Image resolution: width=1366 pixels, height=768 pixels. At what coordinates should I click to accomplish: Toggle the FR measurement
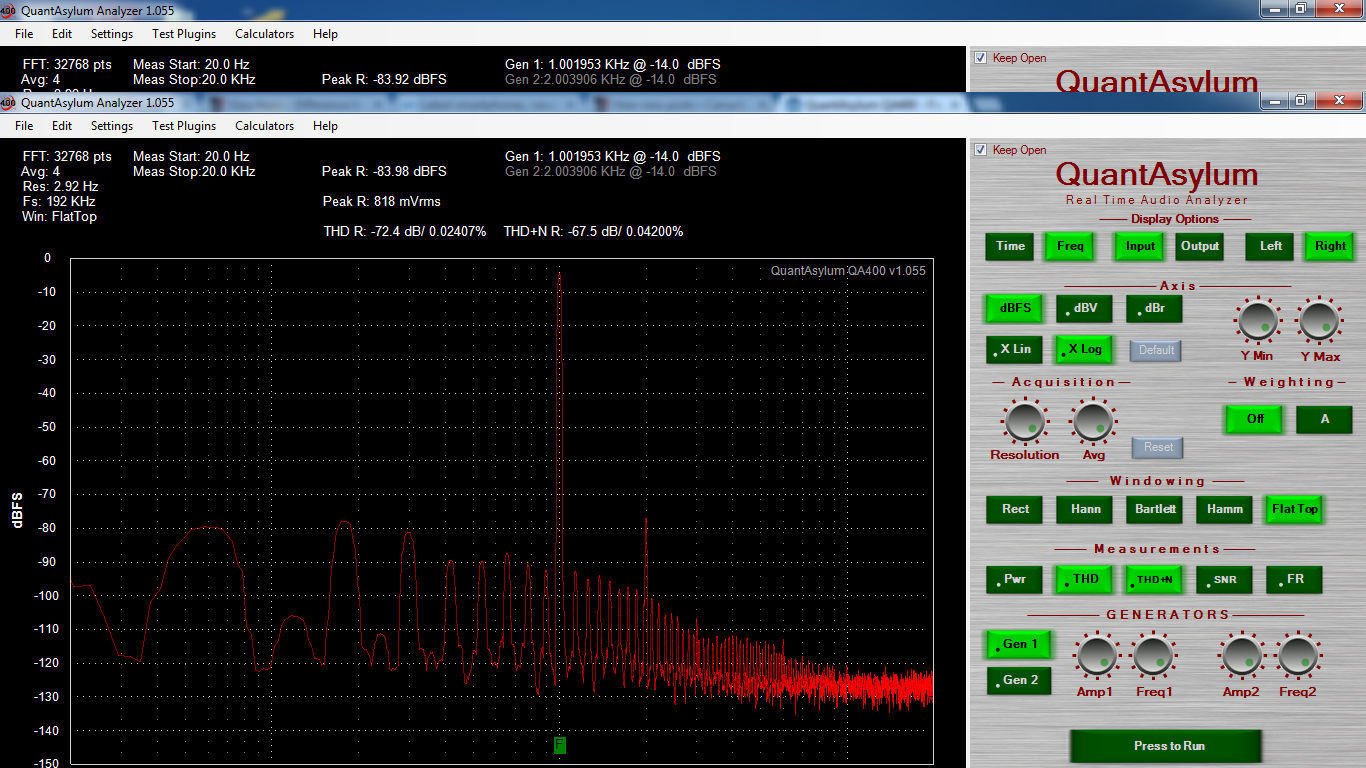[x=1294, y=579]
